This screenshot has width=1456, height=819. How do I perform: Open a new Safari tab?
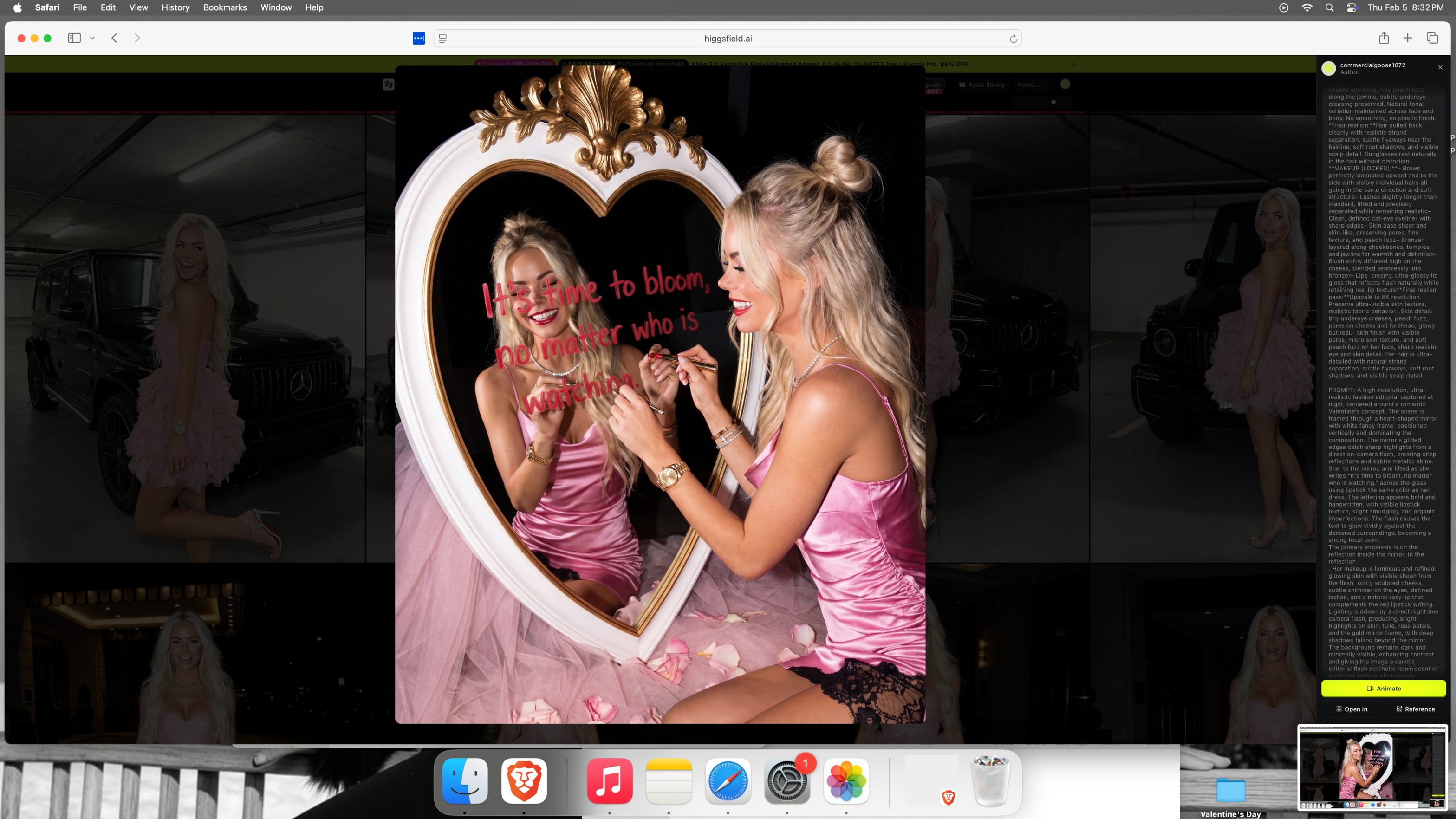[x=1407, y=38]
